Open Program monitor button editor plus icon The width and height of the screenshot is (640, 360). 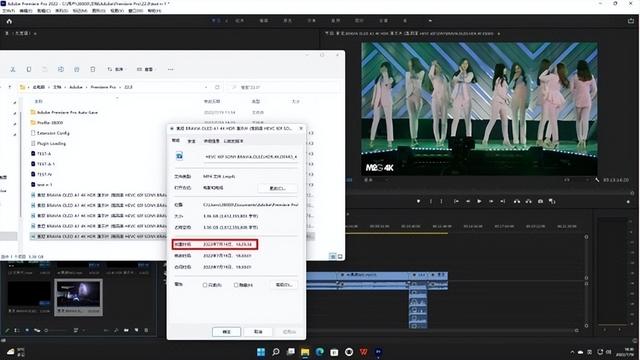coord(628,202)
